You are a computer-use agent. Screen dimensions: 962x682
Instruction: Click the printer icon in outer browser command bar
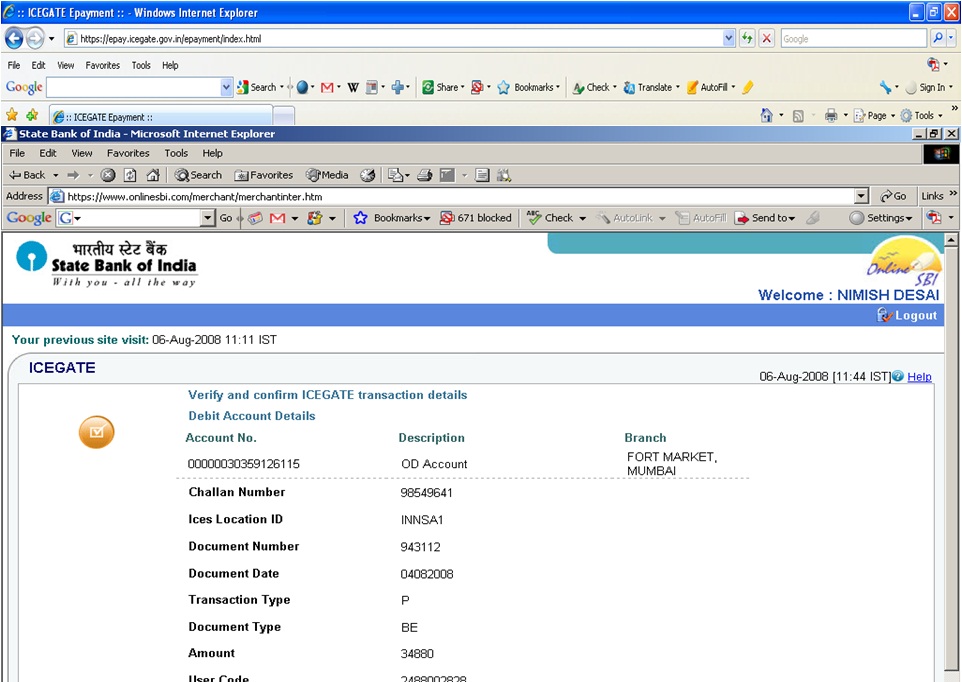(x=831, y=115)
